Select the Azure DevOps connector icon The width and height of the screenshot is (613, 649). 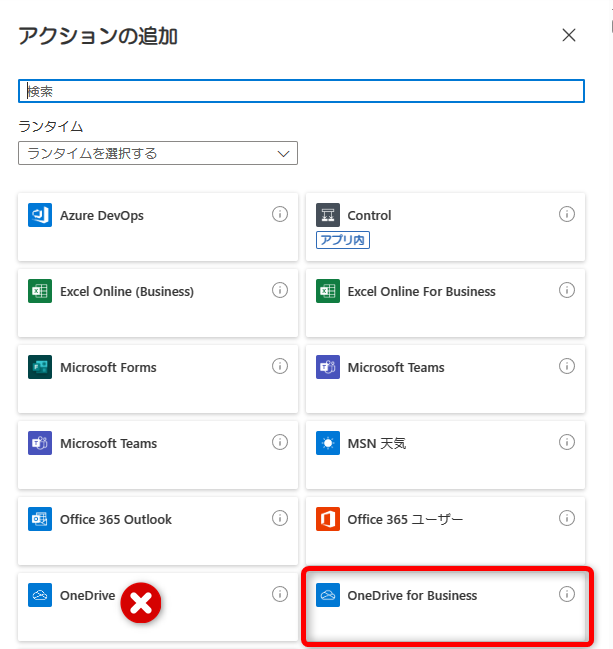(x=40, y=215)
